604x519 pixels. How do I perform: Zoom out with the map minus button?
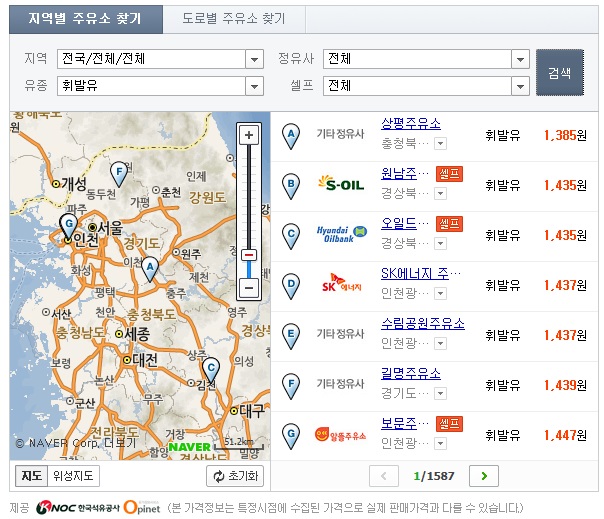(249, 287)
